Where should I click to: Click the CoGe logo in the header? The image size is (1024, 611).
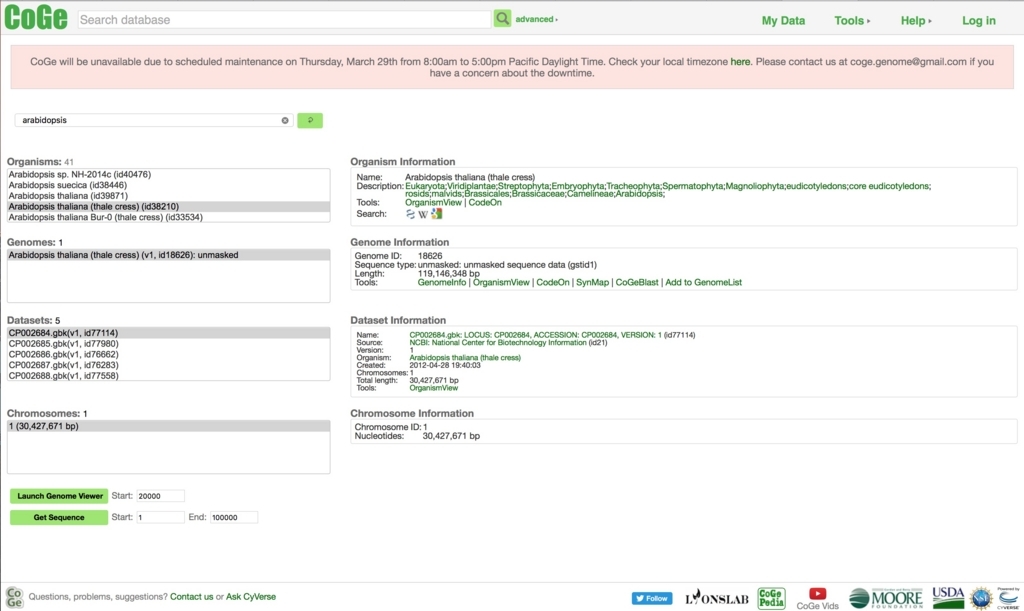point(36,17)
